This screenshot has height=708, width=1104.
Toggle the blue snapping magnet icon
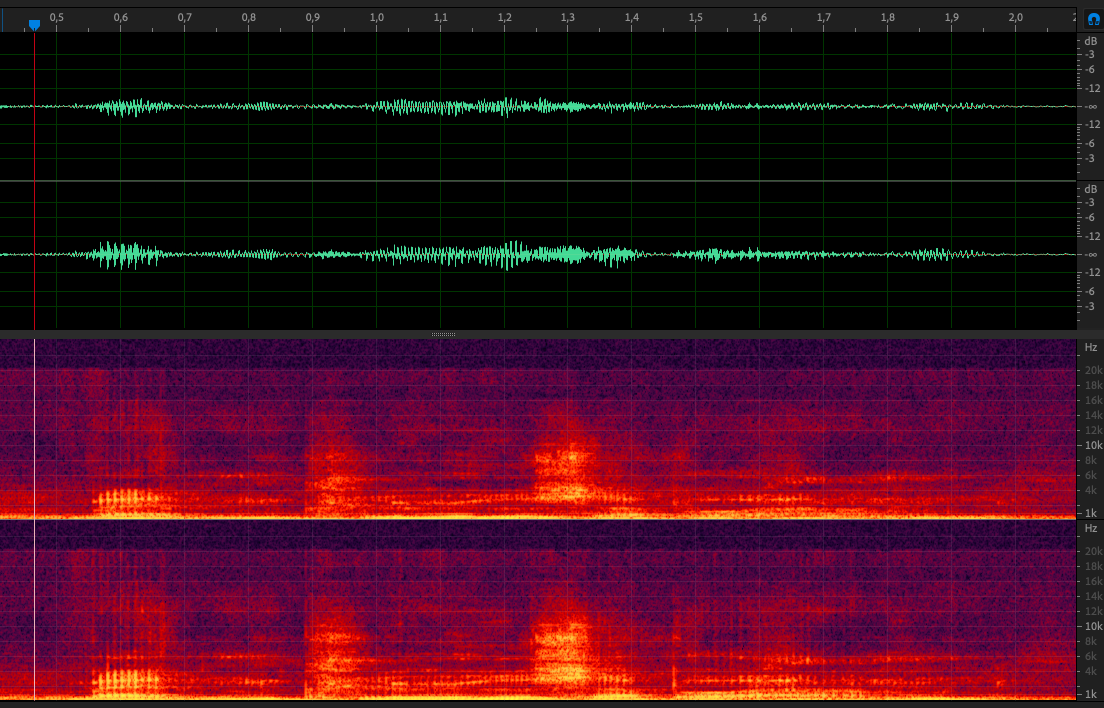click(1093, 18)
